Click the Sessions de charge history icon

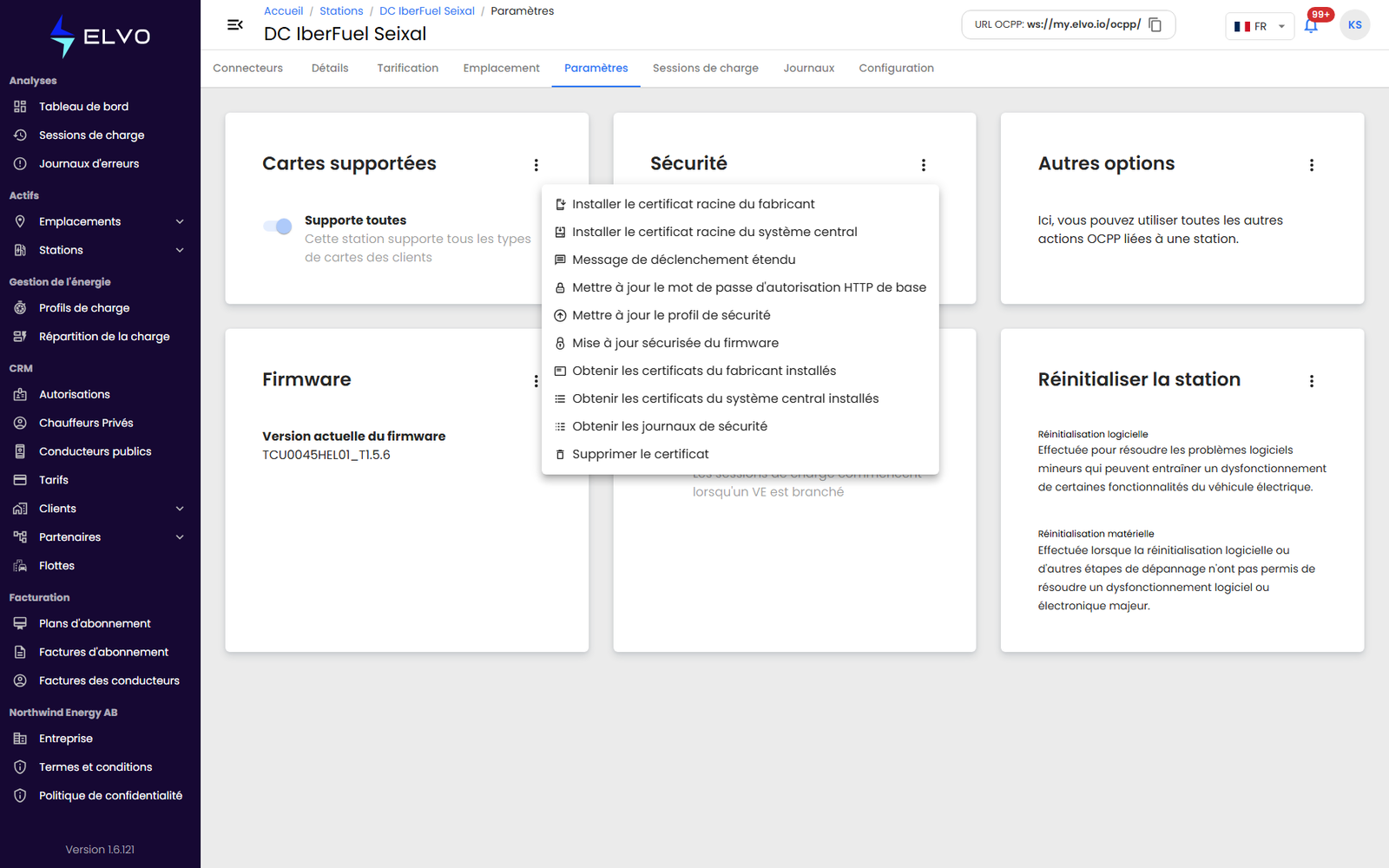click(20, 135)
